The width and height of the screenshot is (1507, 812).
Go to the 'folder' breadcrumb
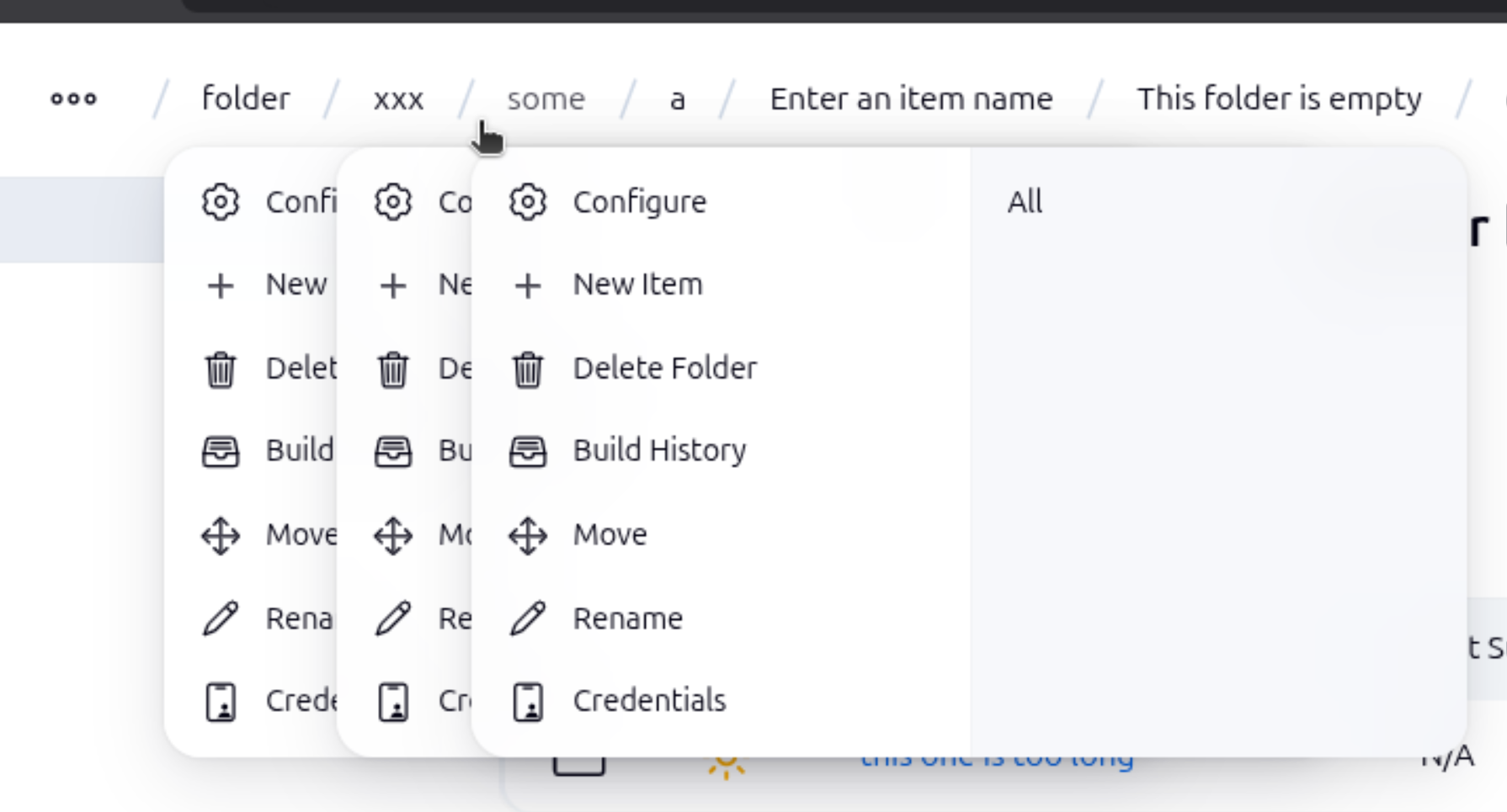point(246,99)
